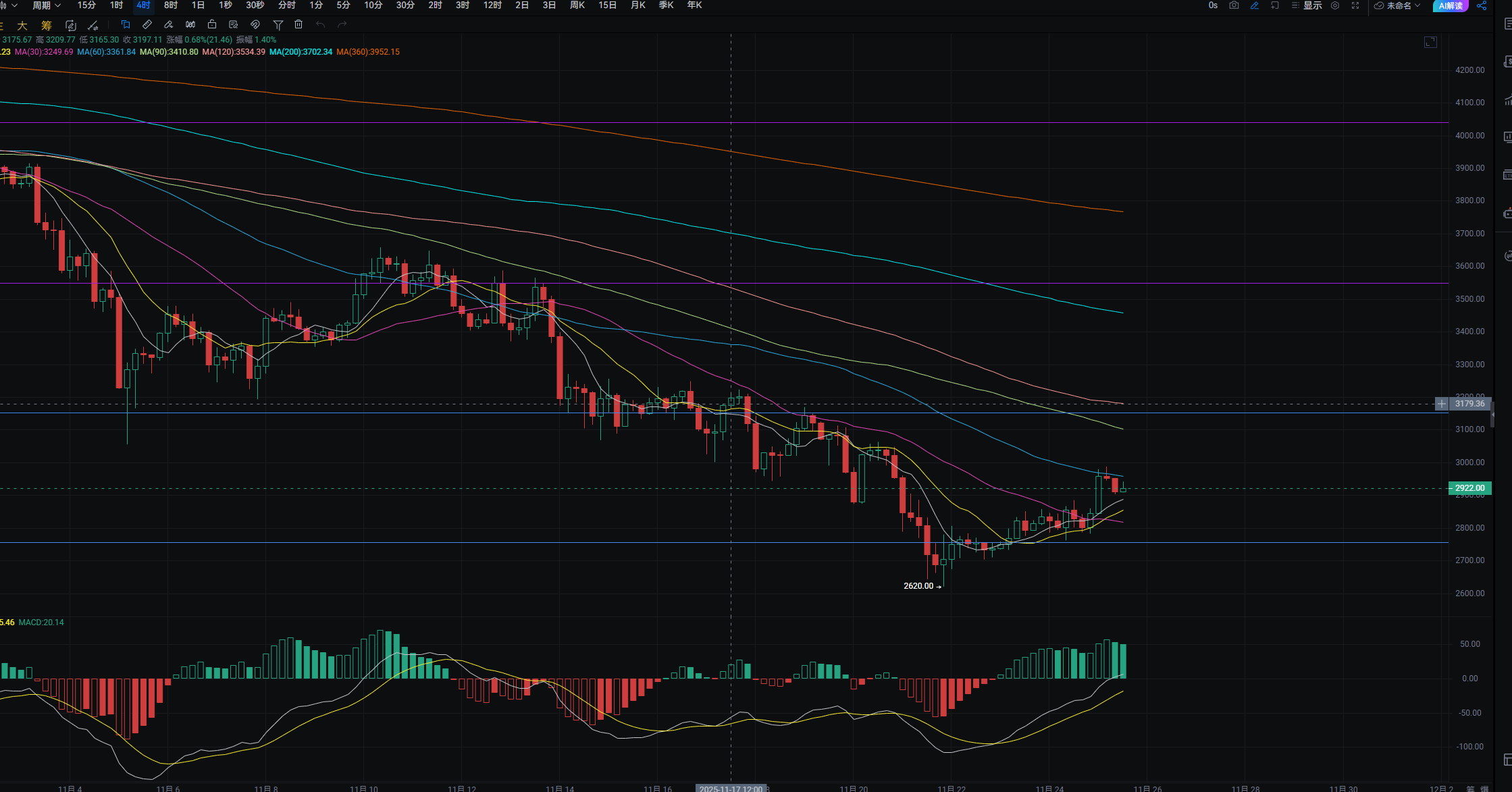Click the MA(200) cyan indicator label
The height and width of the screenshot is (792, 1512).
[301, 52]
